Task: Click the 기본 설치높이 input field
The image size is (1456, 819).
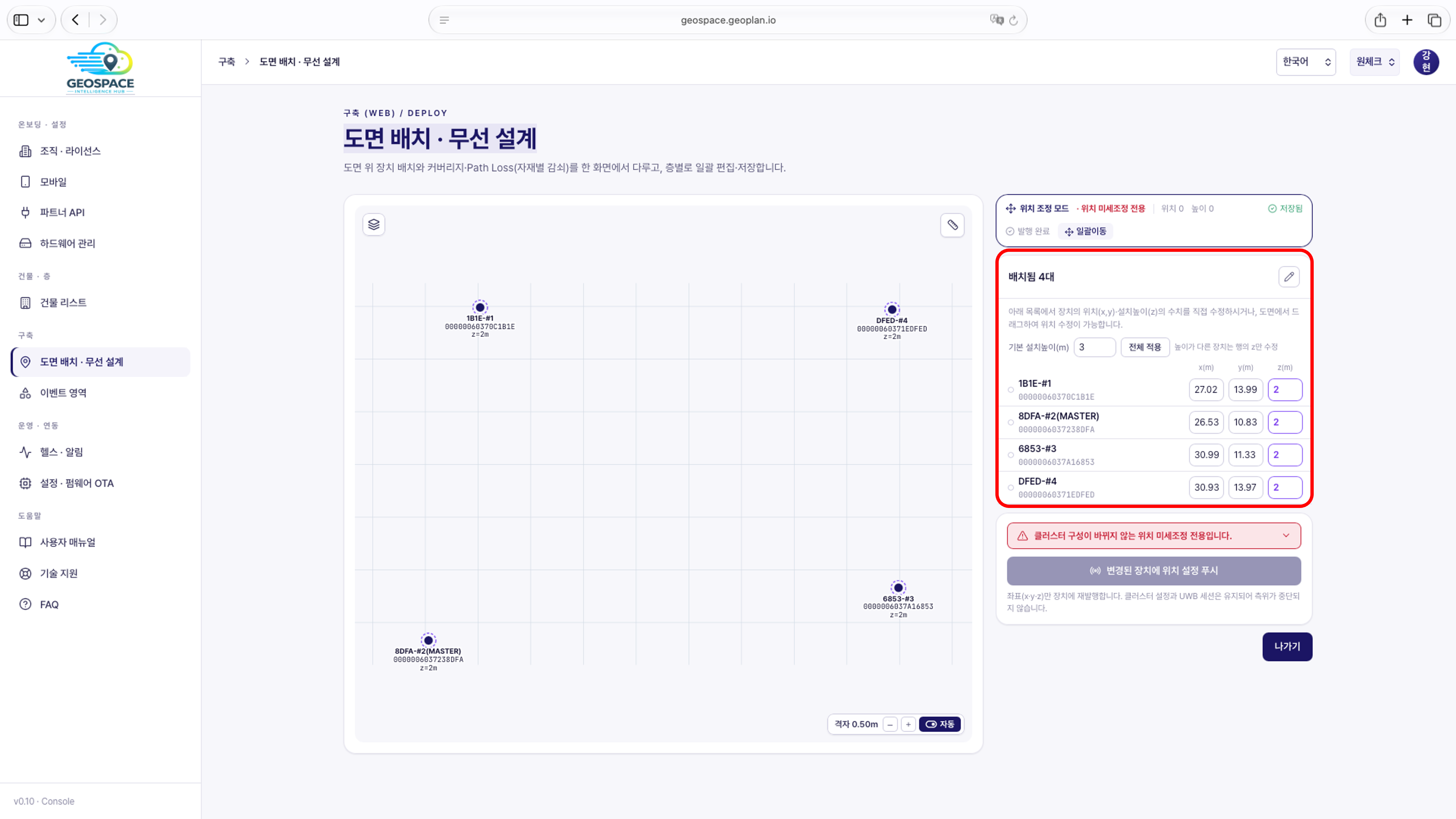Action: pyautogui.click(x=1094, y=347)
